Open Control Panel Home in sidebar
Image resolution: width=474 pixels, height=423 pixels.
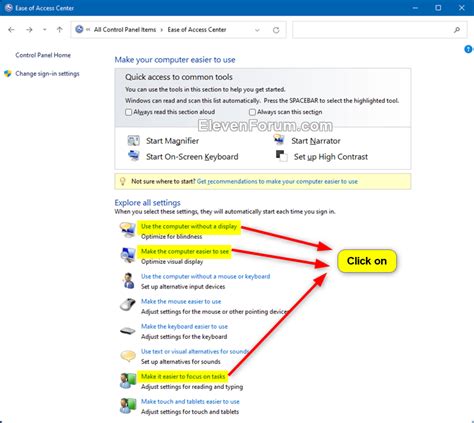[x=43, y=55]
